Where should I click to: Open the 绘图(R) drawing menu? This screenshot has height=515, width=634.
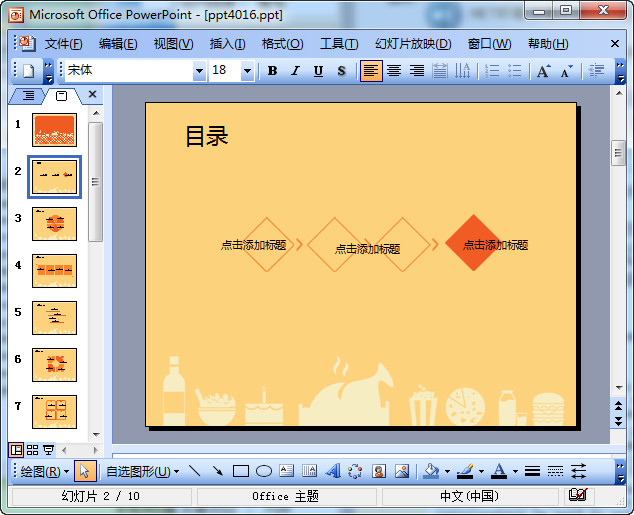[44, 471]
